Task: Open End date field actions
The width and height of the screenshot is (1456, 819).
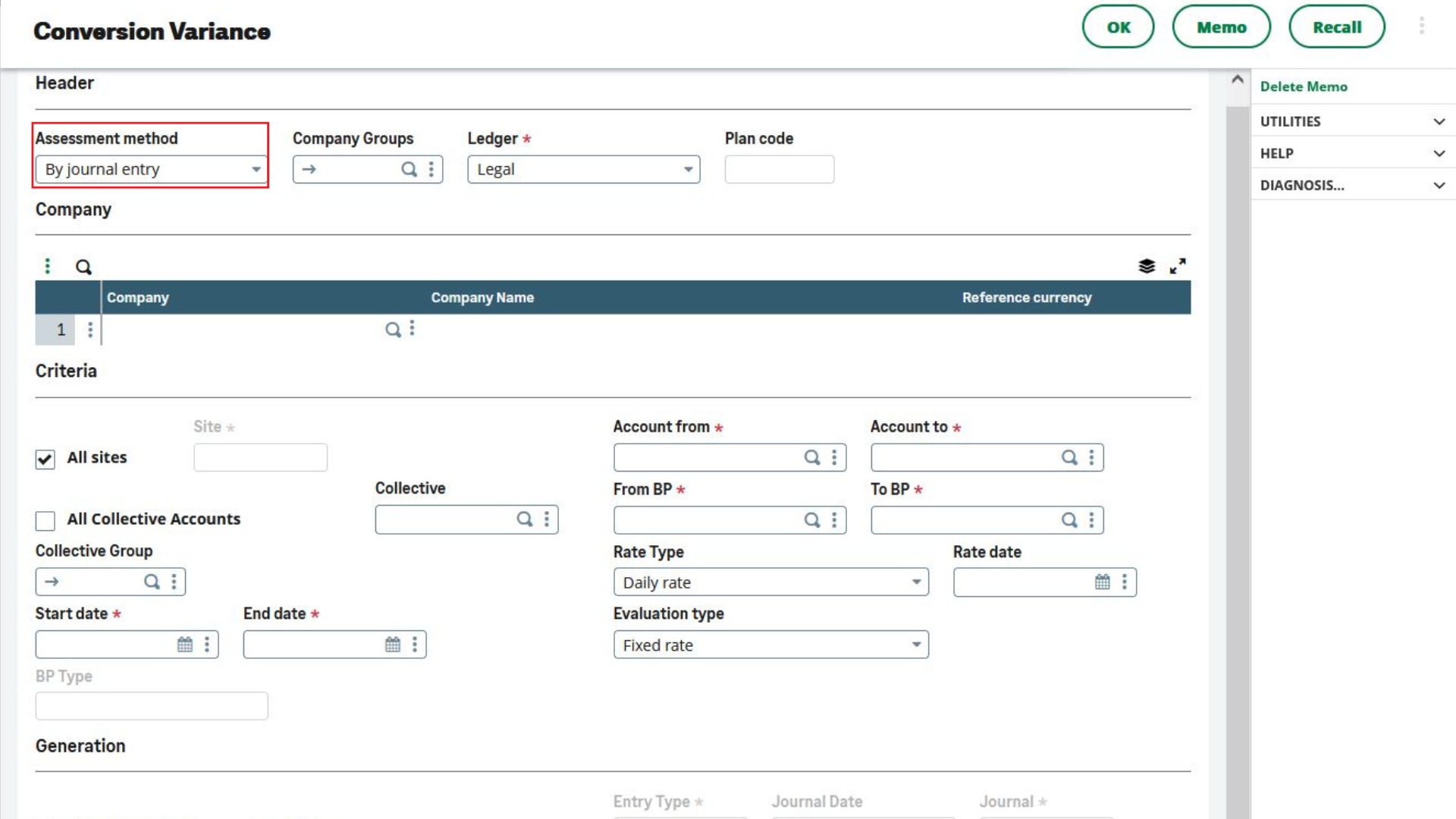Action: (x=415, y=645)
